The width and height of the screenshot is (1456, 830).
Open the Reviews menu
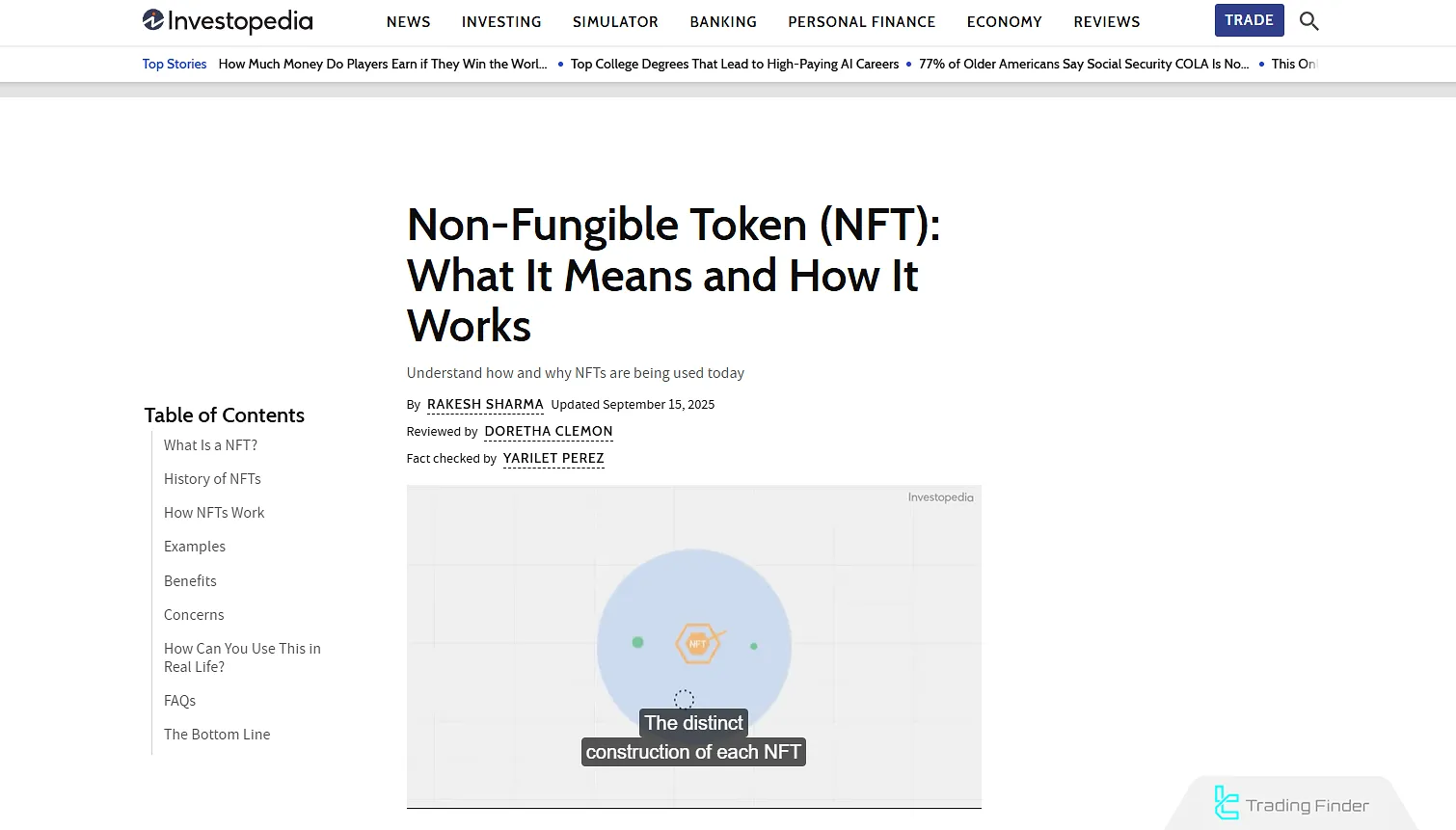[1106, 21]
